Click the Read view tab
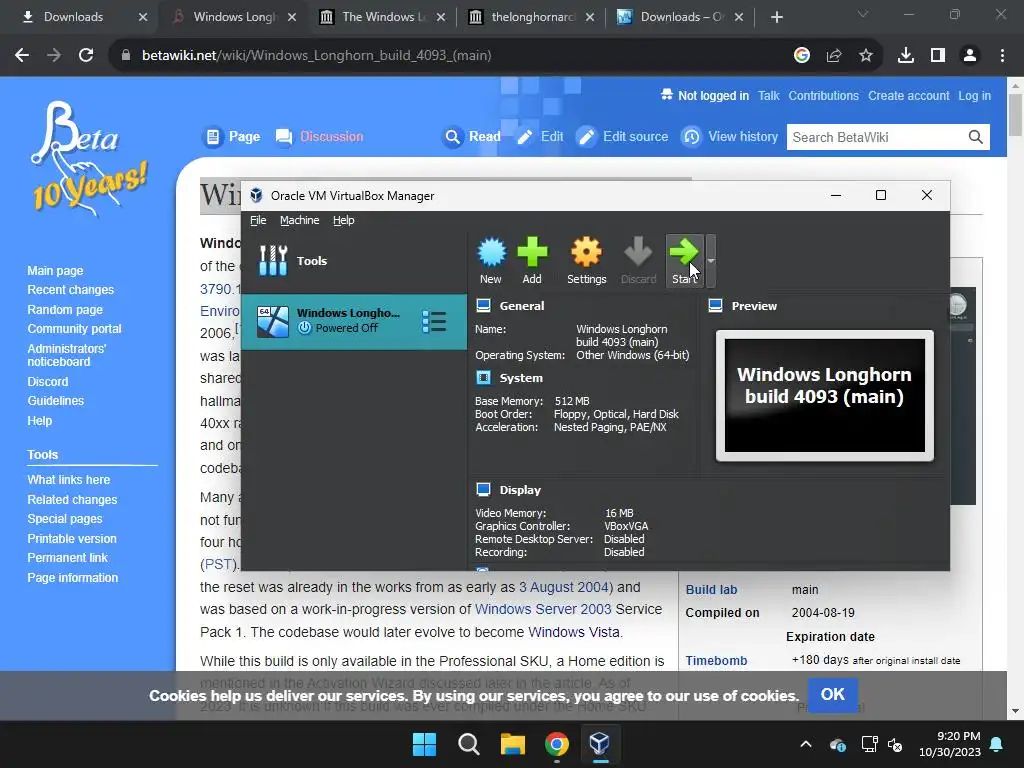 coord(472,136)
